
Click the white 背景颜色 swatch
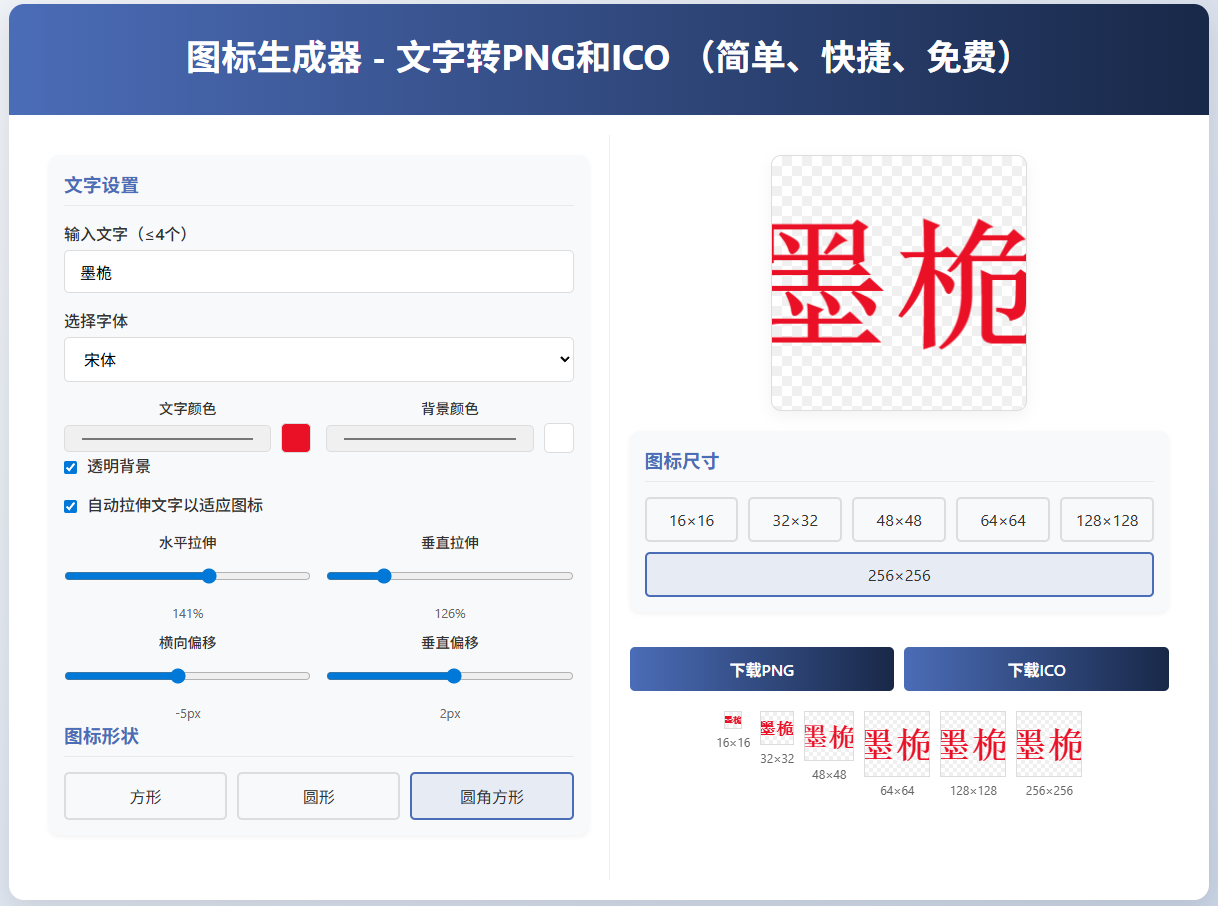[x=558, y=438]
